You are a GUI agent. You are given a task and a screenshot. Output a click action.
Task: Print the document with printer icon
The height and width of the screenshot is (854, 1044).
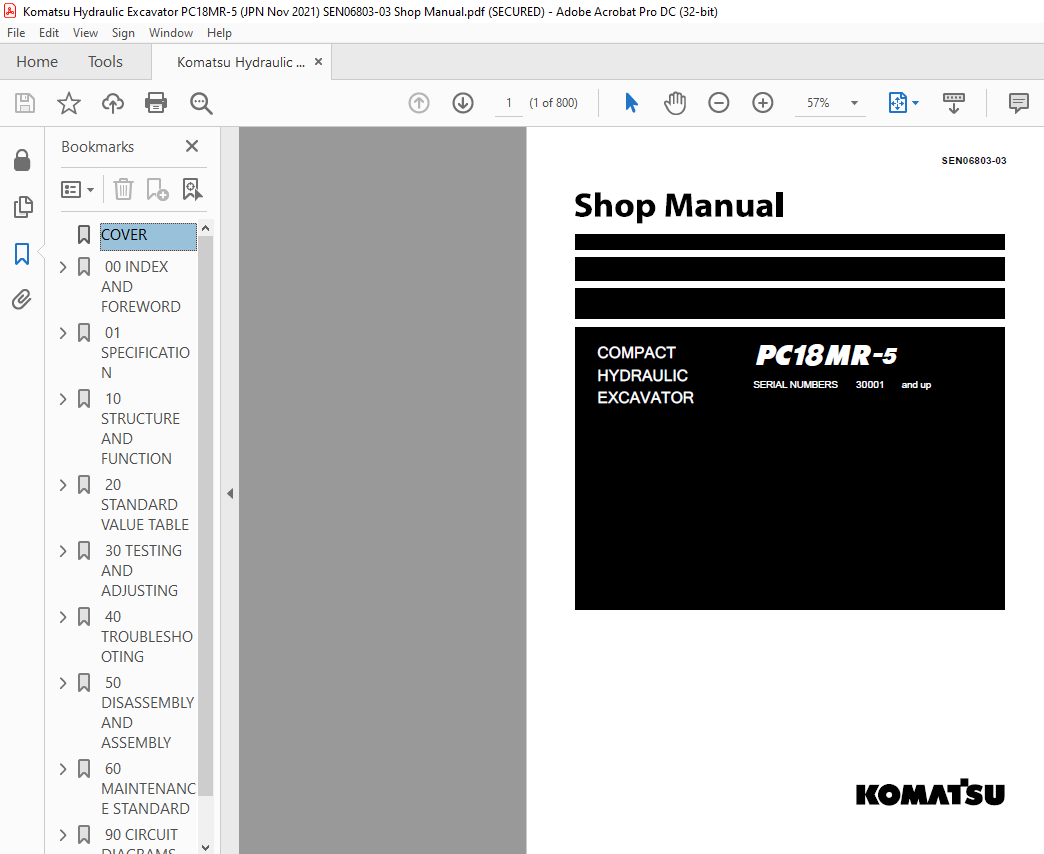tap(156, 103)
